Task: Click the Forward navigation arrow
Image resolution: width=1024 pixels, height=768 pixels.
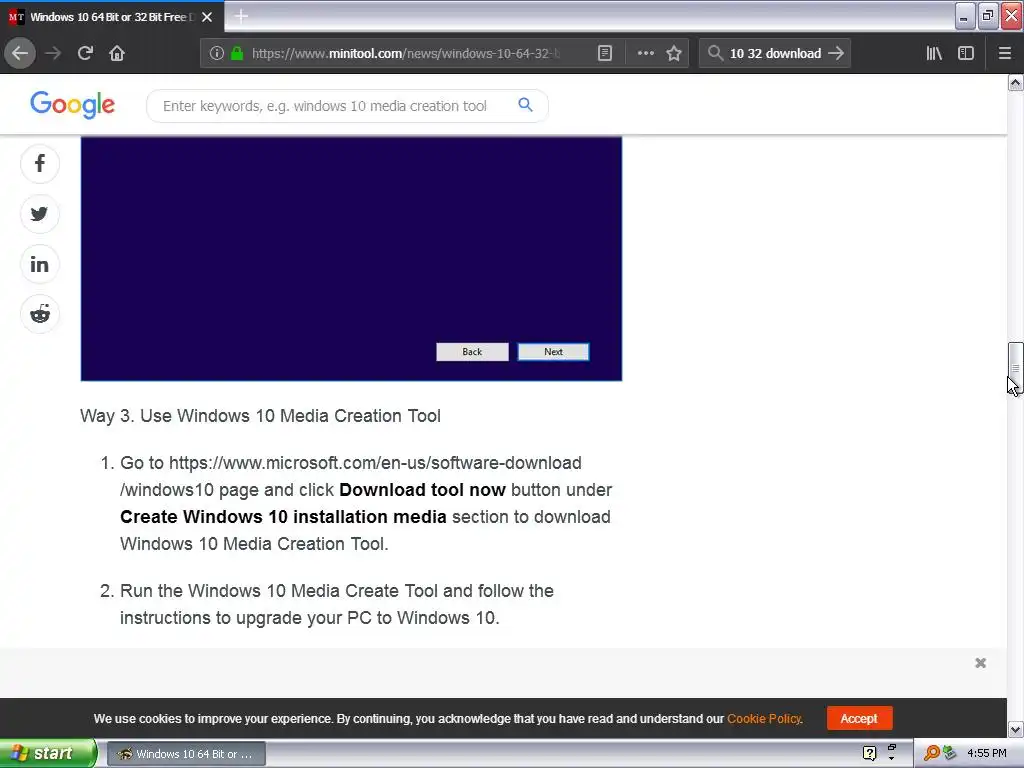Action: (53, 53)
